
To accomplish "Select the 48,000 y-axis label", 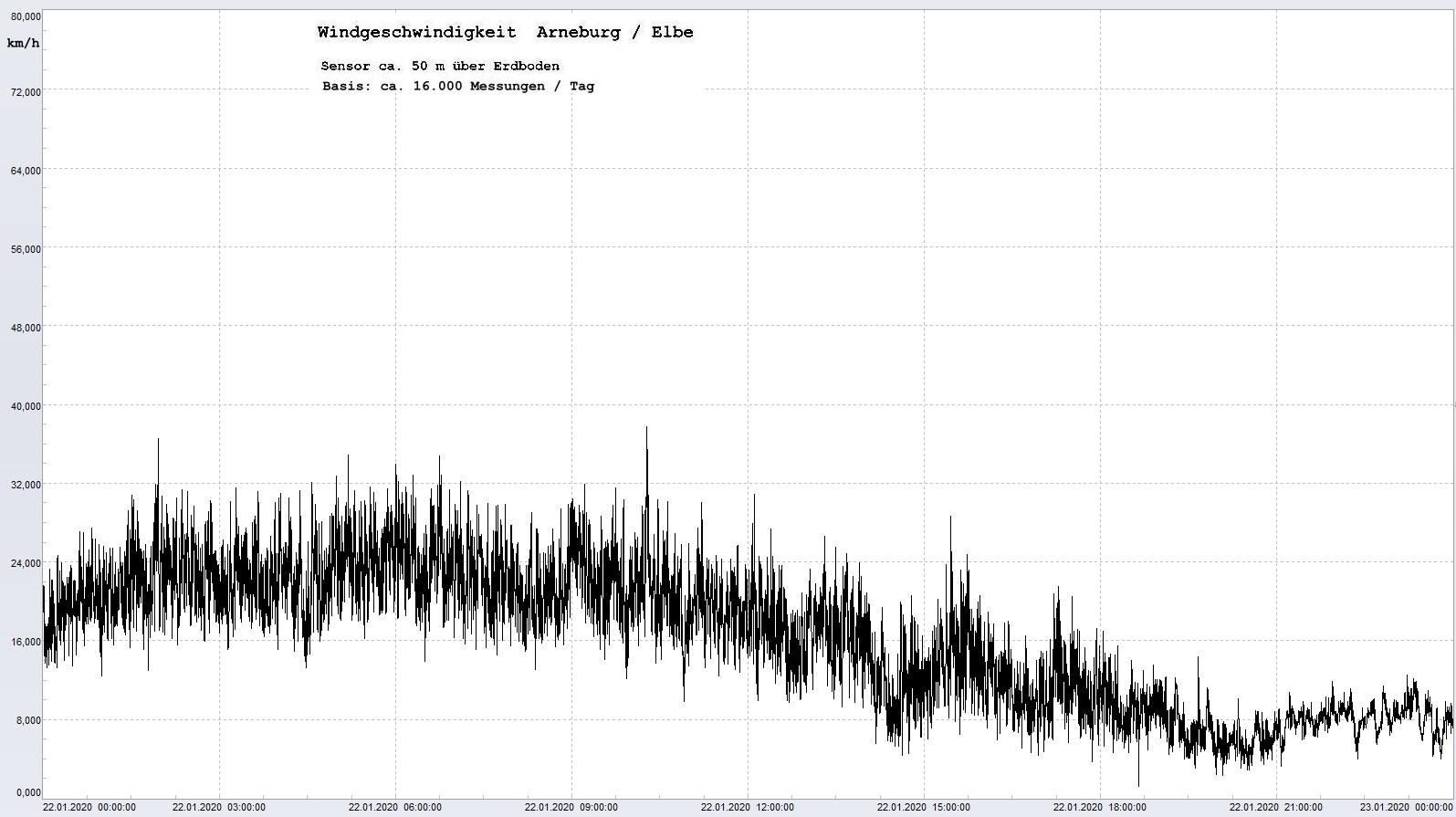I will (x=25, y=328).
